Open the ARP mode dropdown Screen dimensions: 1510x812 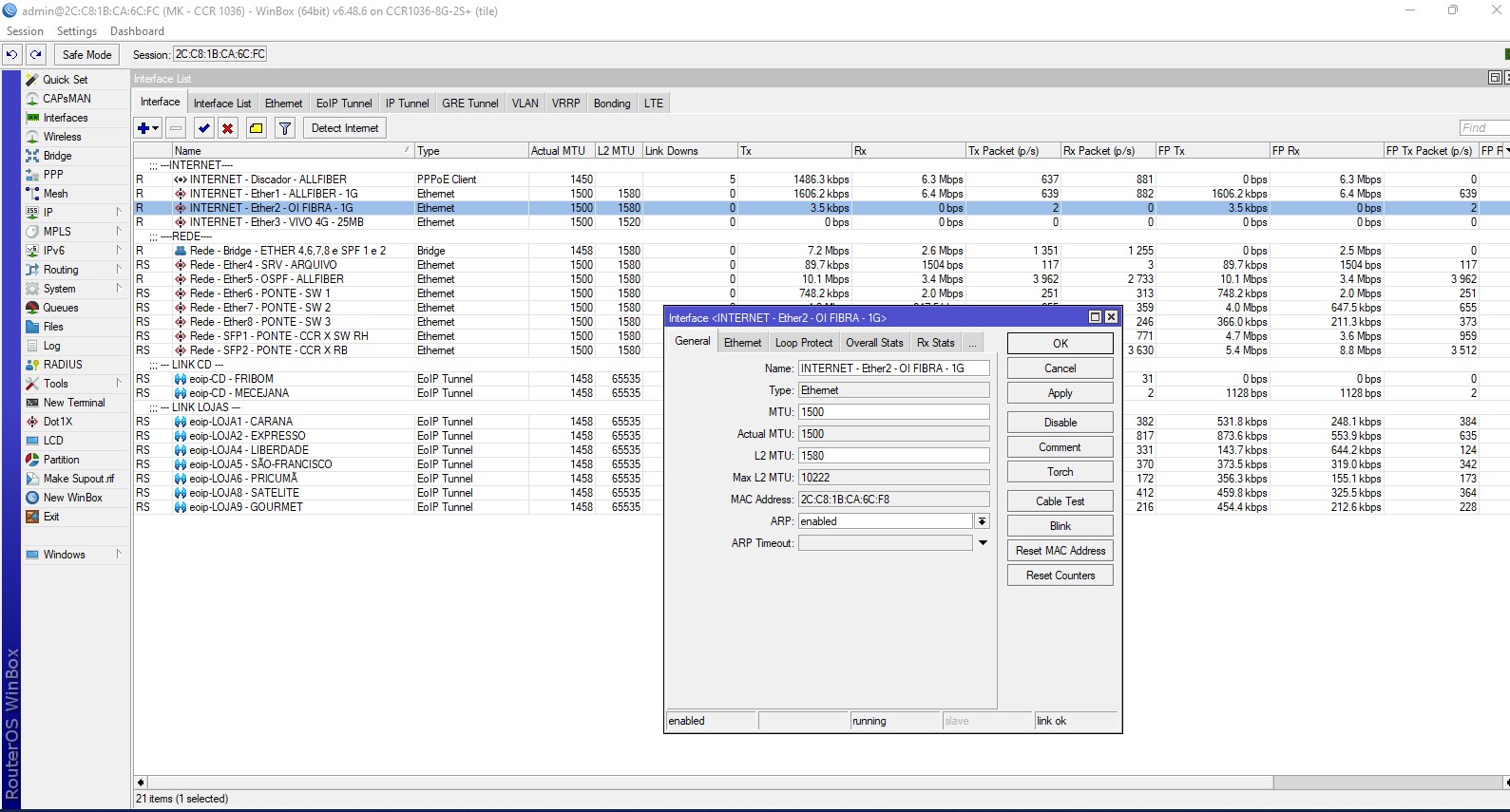click(x=982, y=521)
